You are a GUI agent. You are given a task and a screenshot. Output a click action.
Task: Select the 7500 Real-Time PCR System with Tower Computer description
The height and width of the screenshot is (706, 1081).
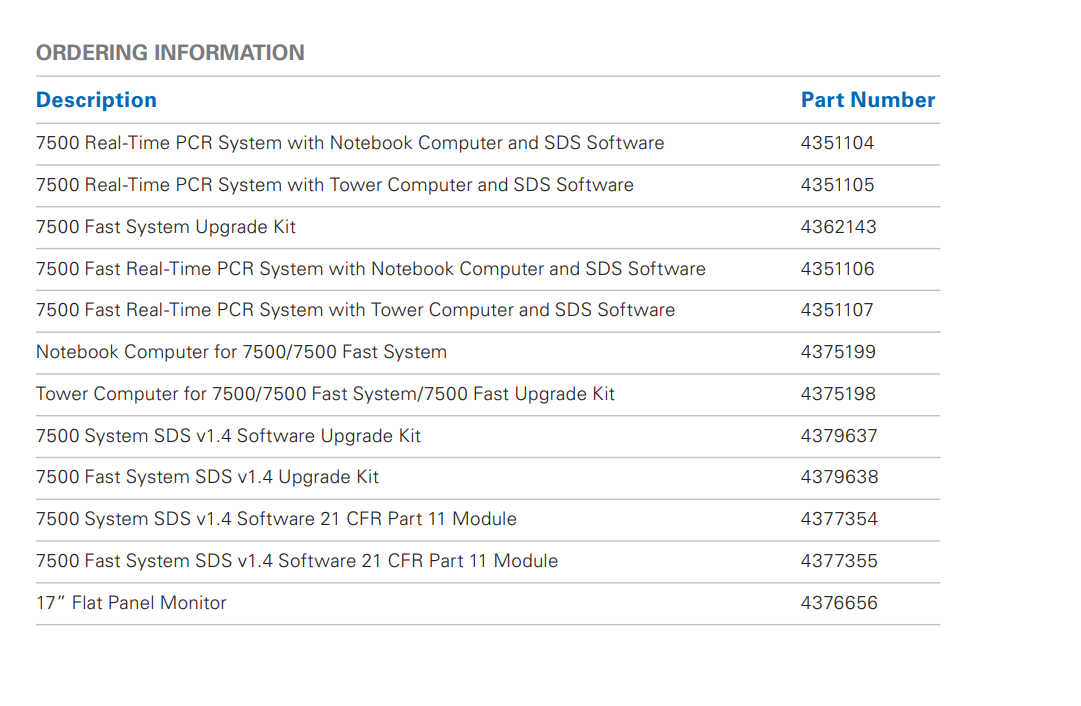[x=334, y=185]
